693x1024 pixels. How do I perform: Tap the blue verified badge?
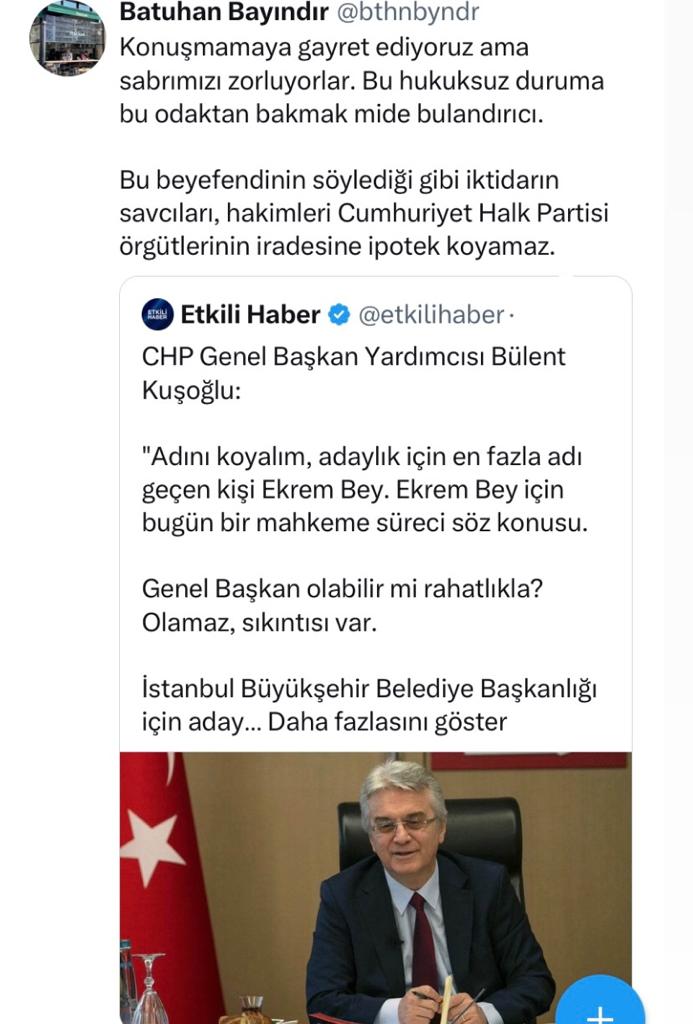340,315
